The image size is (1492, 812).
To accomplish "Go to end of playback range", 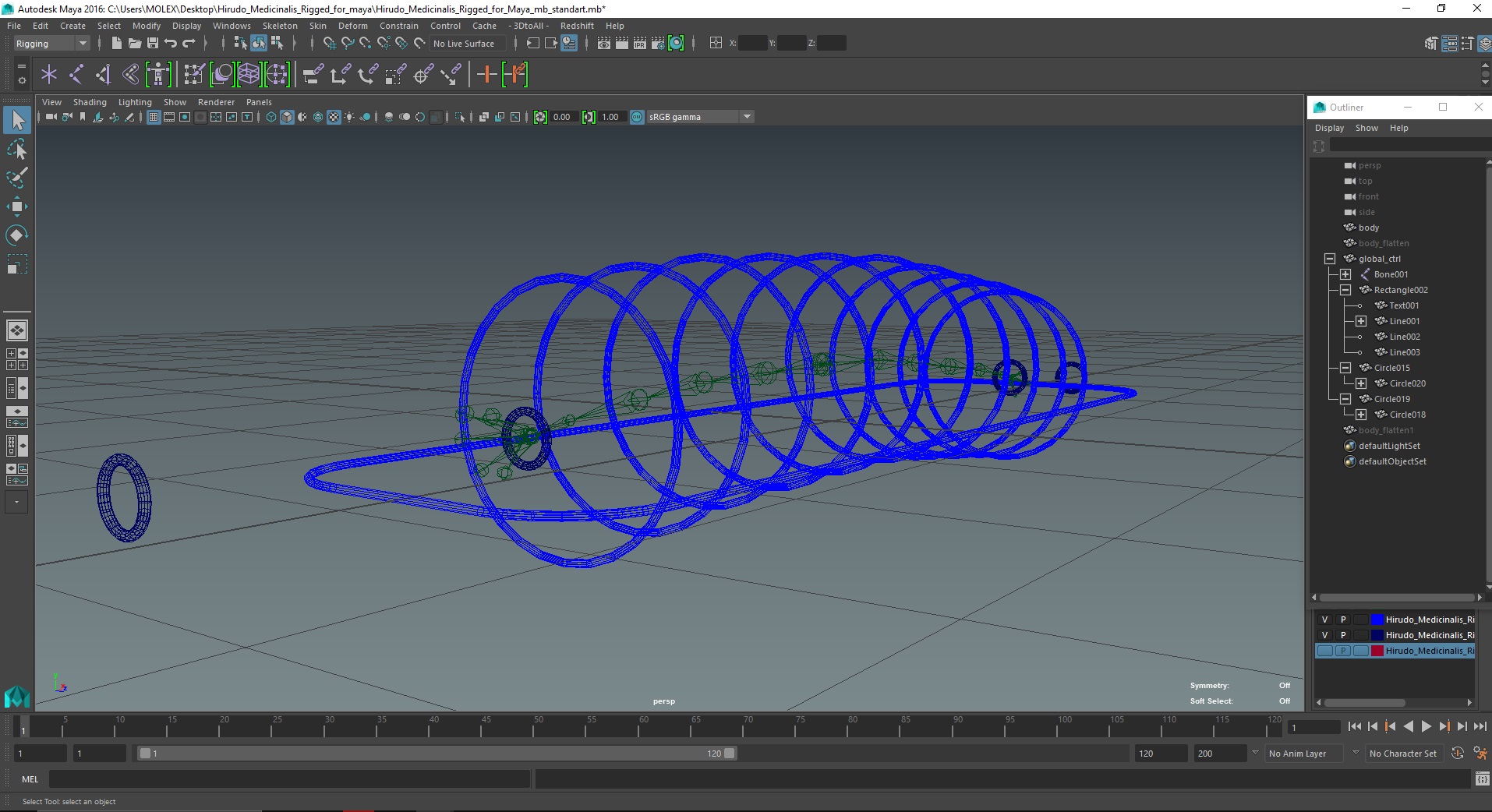I will pyautogui.click(x=1480, y=726).
